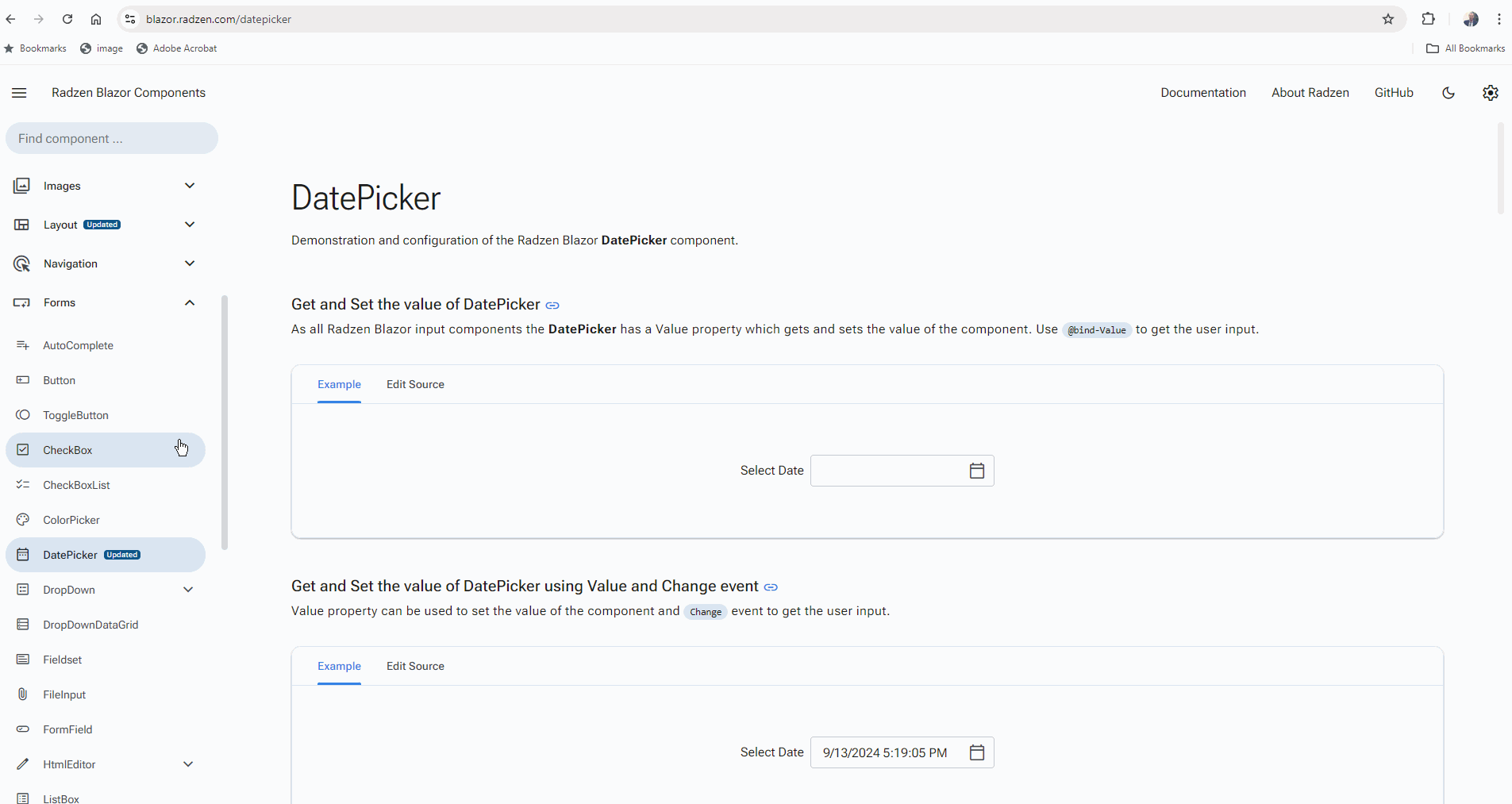This screenshot has height=804, width=1512.
Task: Click the page vertical scrollbar
Action: (x=1500, y=168)
